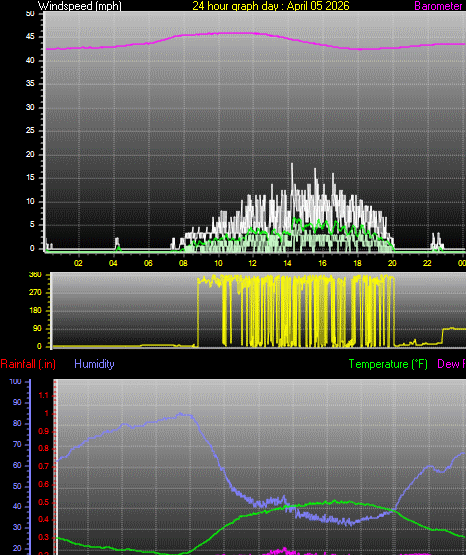466x555 pixels.
Task: Click the '04' hour label on time axis
Action: click(113, 263)
